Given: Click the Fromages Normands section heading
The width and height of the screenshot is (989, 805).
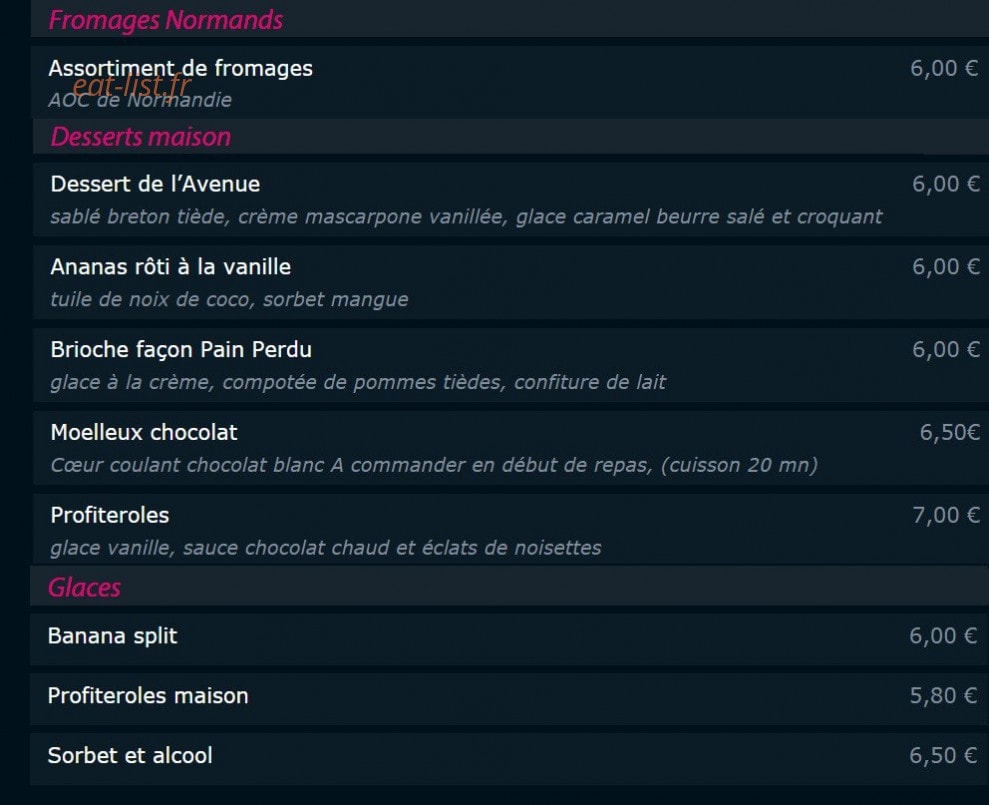Looking at the screenshot, I should click(166, 20).
